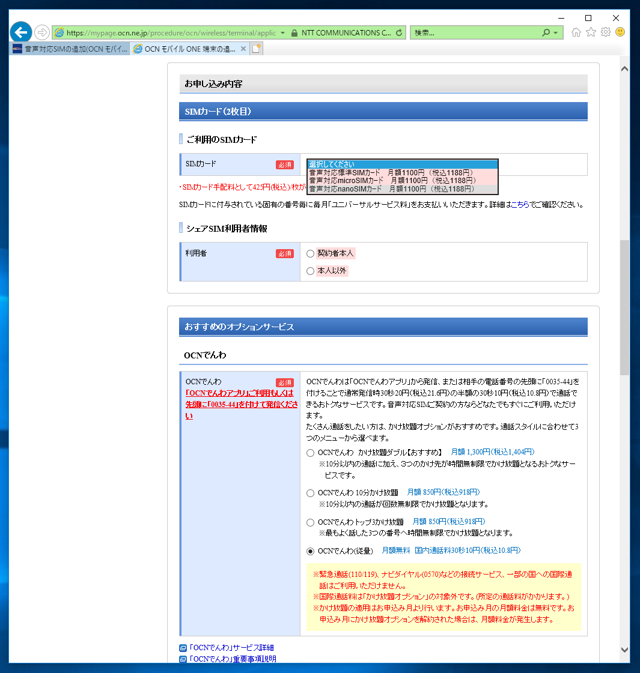Screen dimensions: 640x673
Task: Open the red OCNでんわアプリ notice link
Action: click(x=241, y=404)
